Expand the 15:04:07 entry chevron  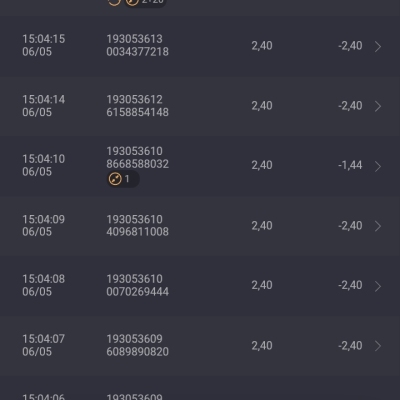pyautogui.click(x=378, y=346)
